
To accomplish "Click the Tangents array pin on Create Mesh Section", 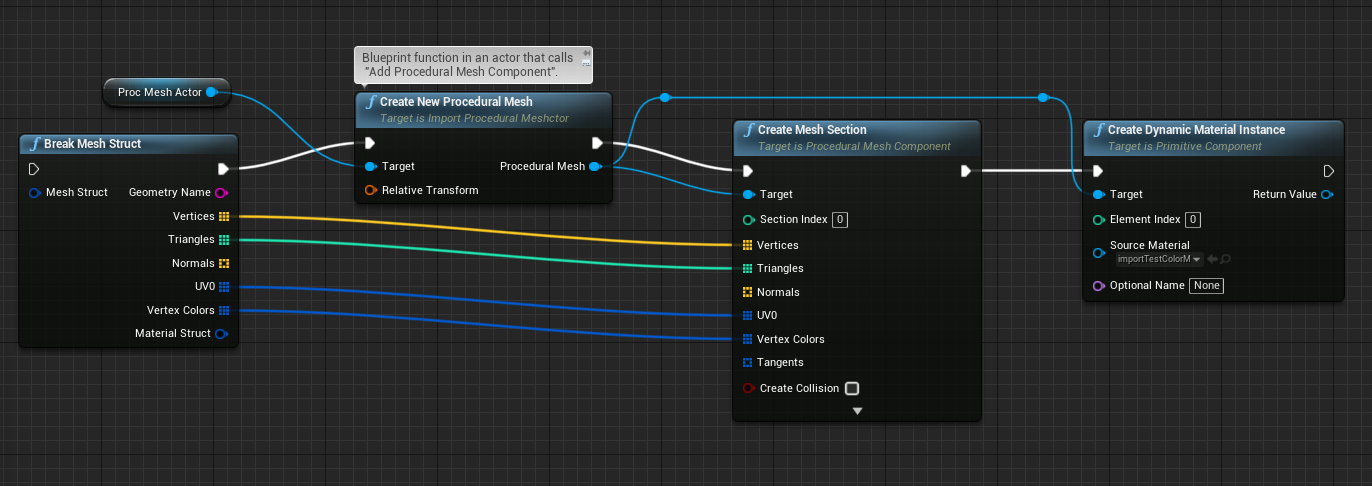I will point(747,362).
